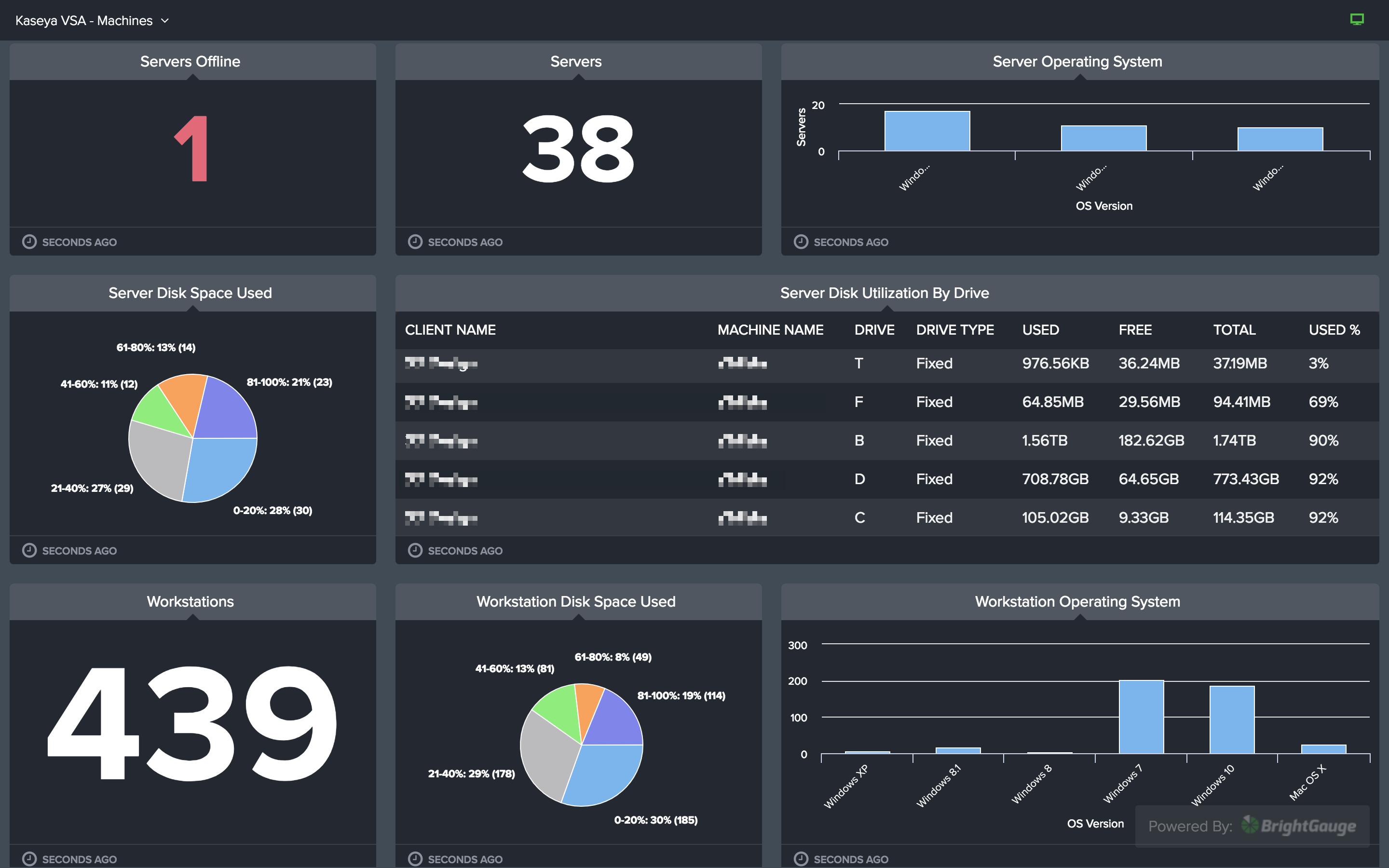Click the 439 workstations count number
This screenshot has height=868, width=1389.
pyautogui.click(x=191, y=723)
